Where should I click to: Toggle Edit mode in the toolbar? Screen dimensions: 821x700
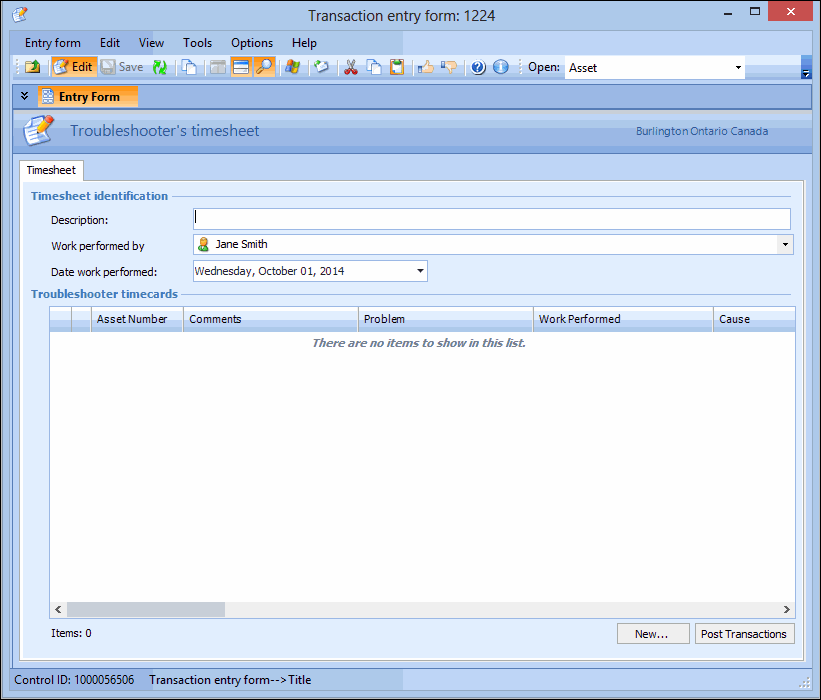73,68
